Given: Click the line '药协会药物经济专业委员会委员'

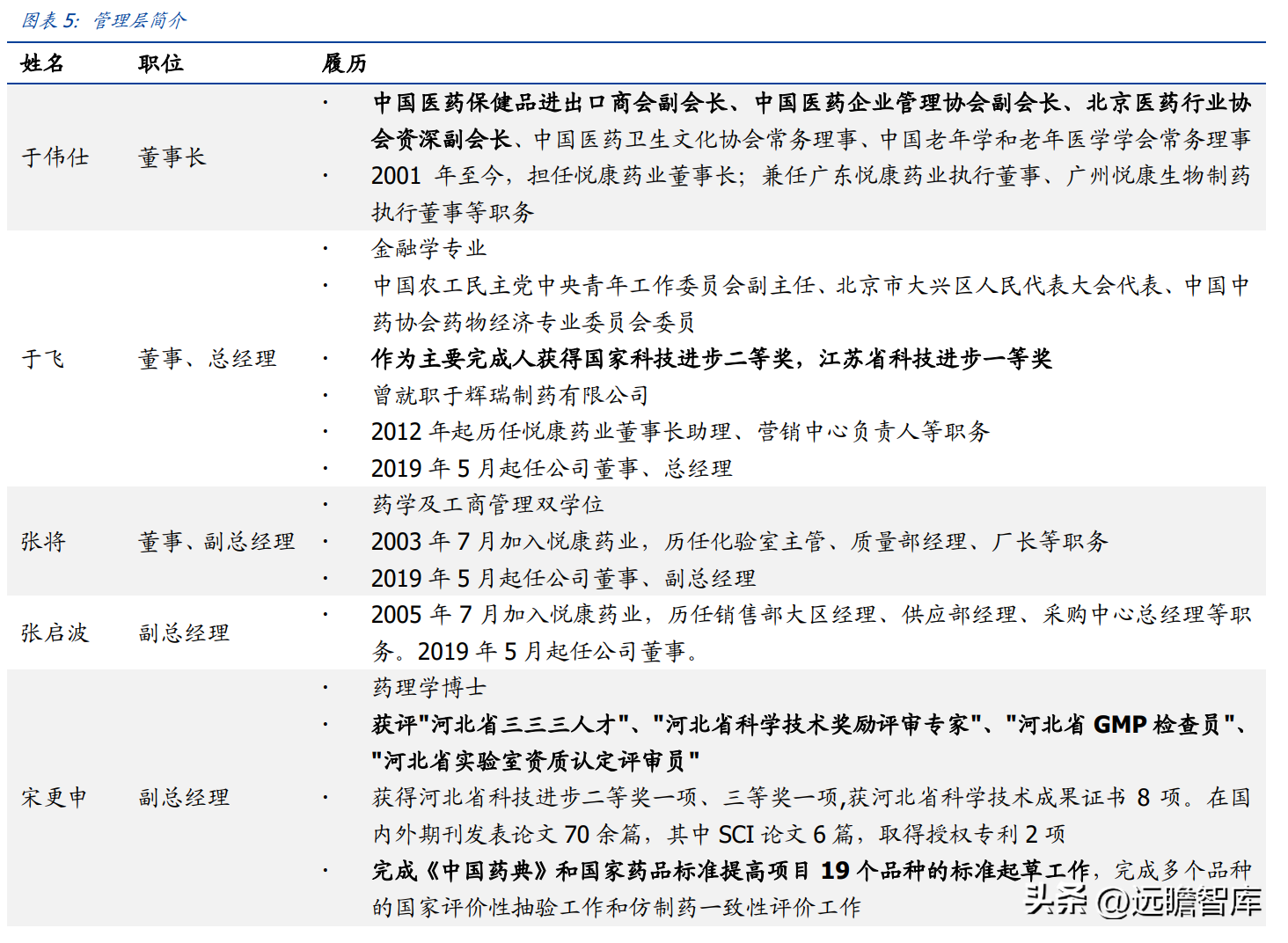Looking at the screenshot, I should tap(533, 323).
